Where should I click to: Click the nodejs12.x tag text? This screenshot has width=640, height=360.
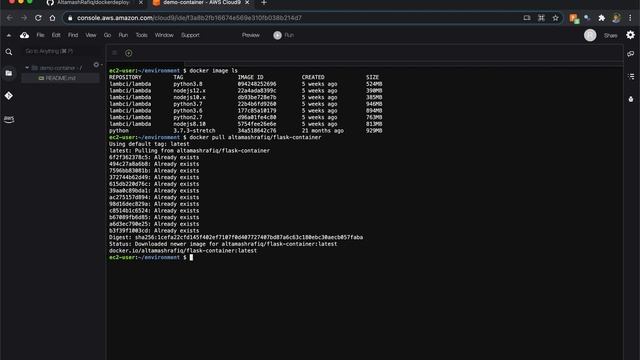click(x=189, y=91)
